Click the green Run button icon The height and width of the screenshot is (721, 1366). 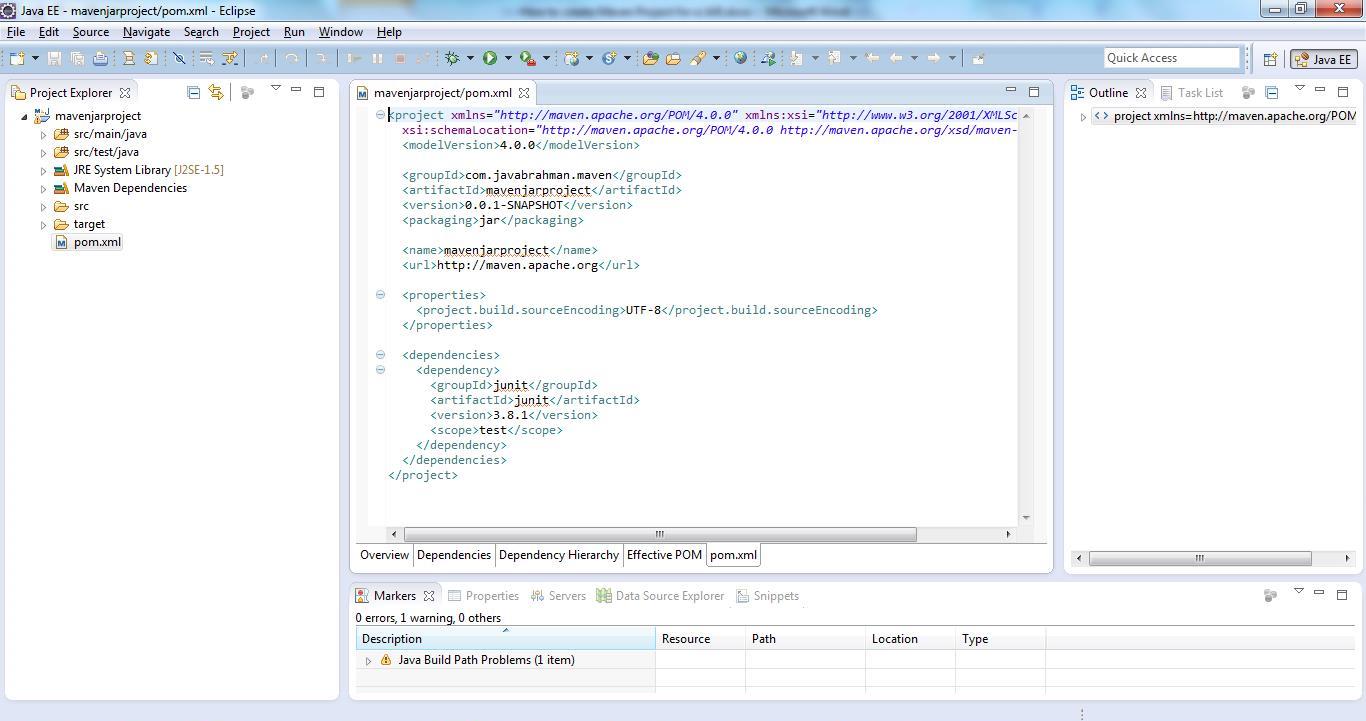[x=490, y=58]
